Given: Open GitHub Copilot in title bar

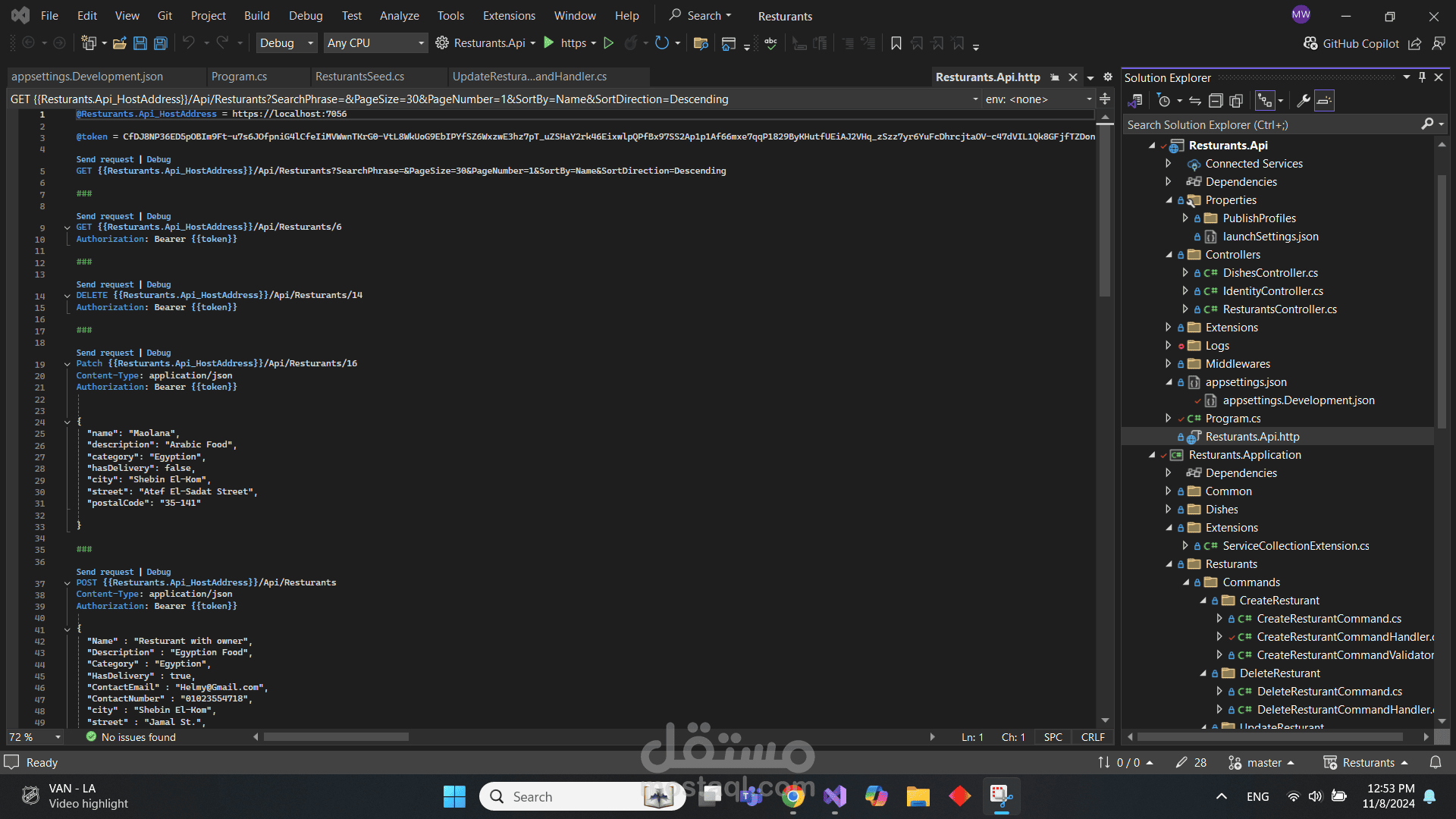Looking at the screenshot, I should [1351, 43].
